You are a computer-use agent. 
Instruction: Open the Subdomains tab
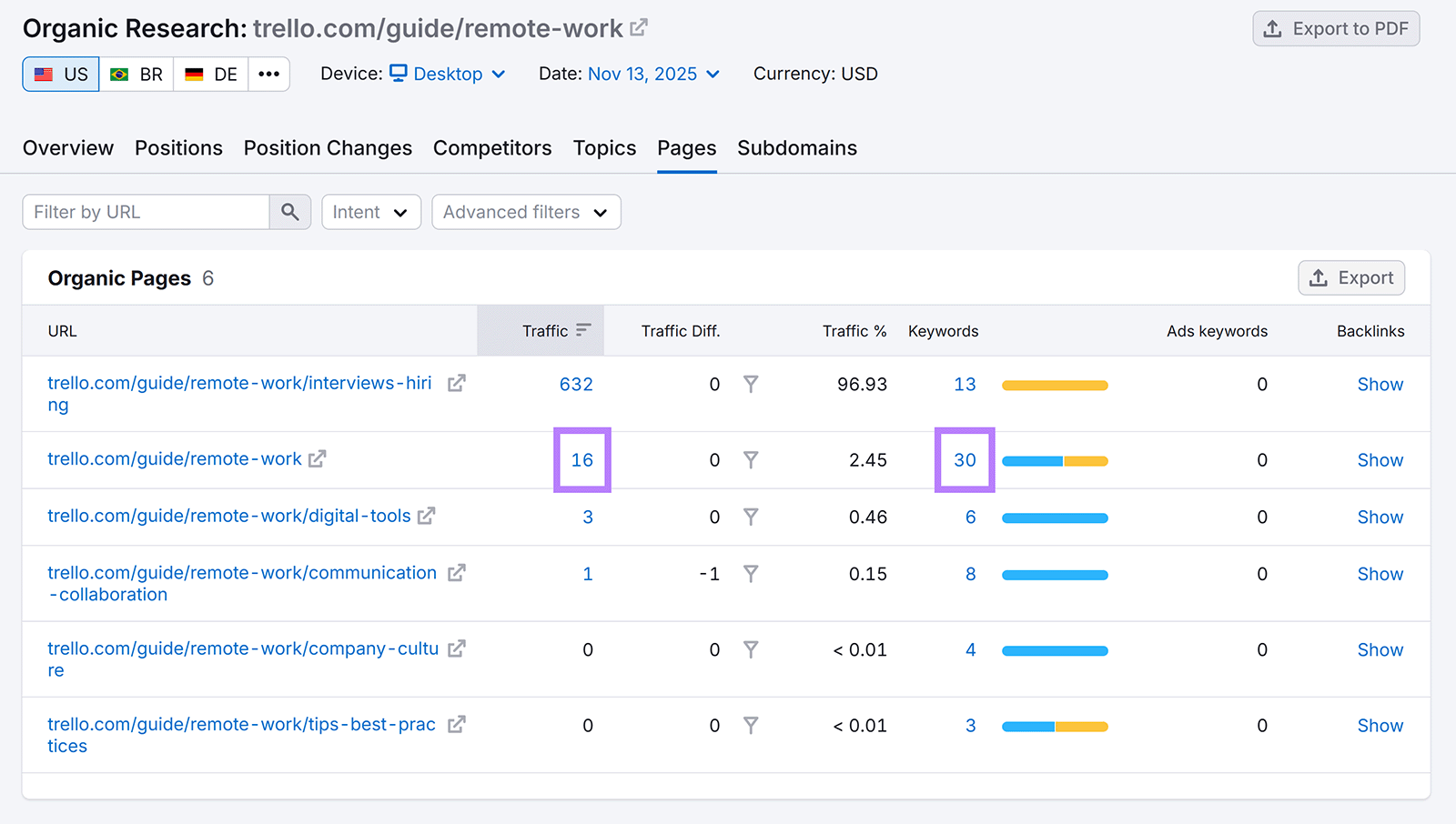click(796, 147)
